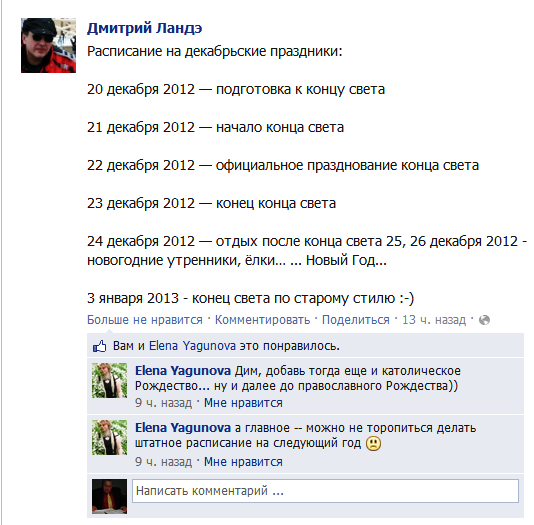Click Elena Yagunova avatar in second comment
The width and height of the screenshot is (534, 525).
[x=109, y=438]
